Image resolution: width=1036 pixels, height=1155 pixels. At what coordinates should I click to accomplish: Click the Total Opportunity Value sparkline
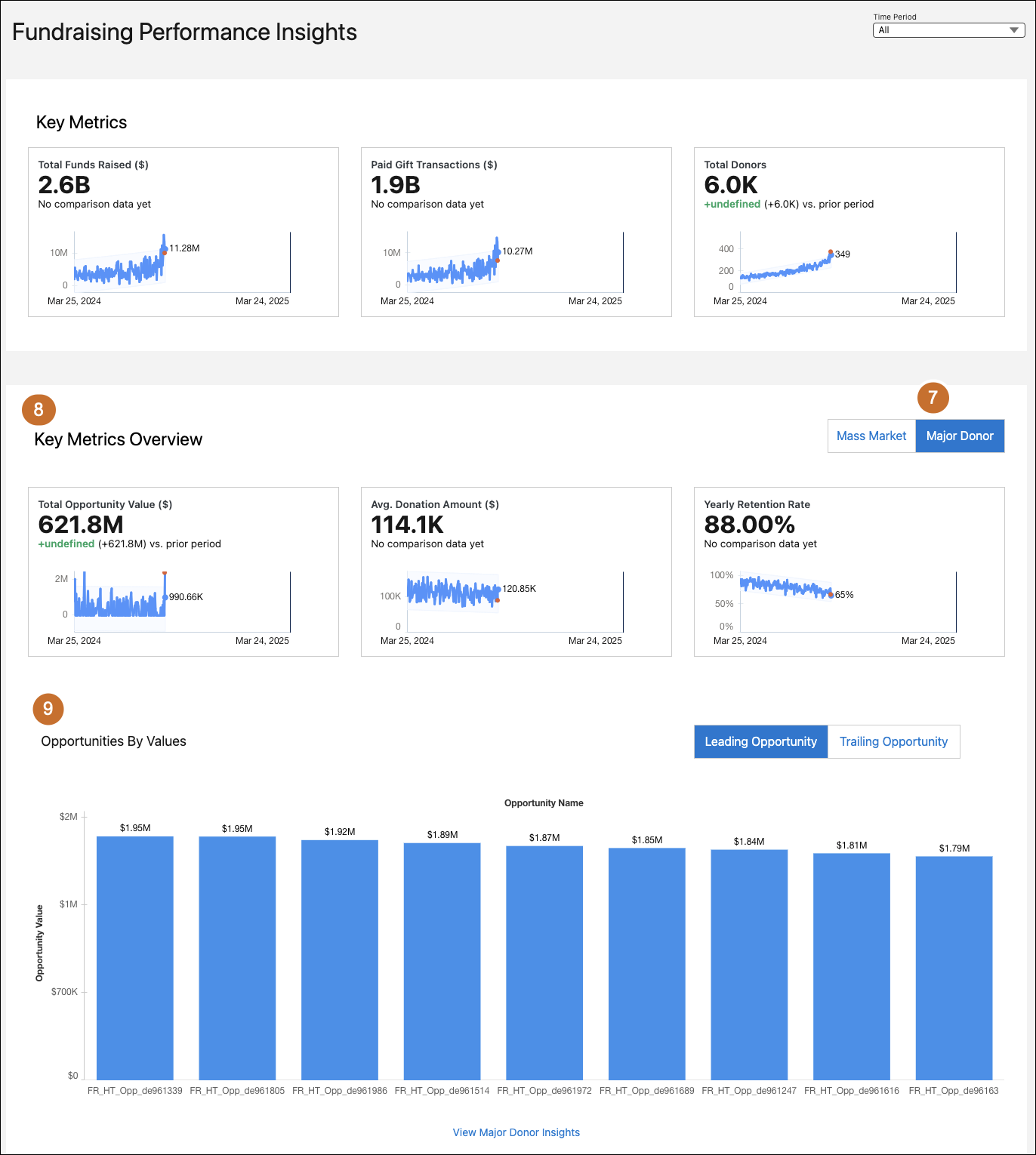tap(165, 600)
